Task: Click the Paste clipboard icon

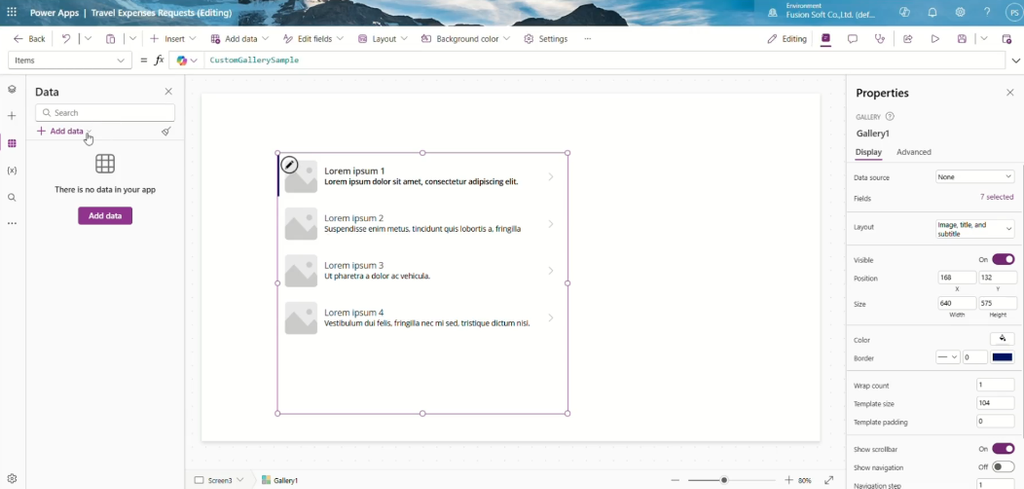Action: pyautogui.click(x=110, y=39)
